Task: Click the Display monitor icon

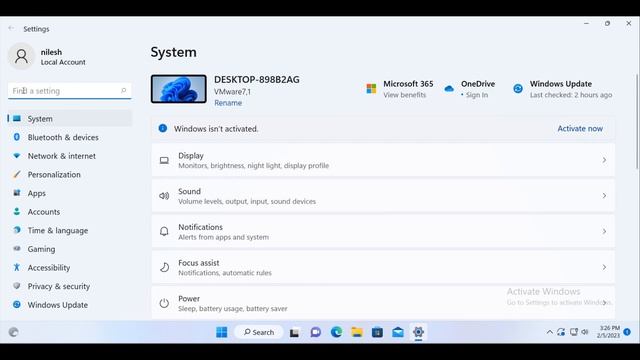Action: 164,160
